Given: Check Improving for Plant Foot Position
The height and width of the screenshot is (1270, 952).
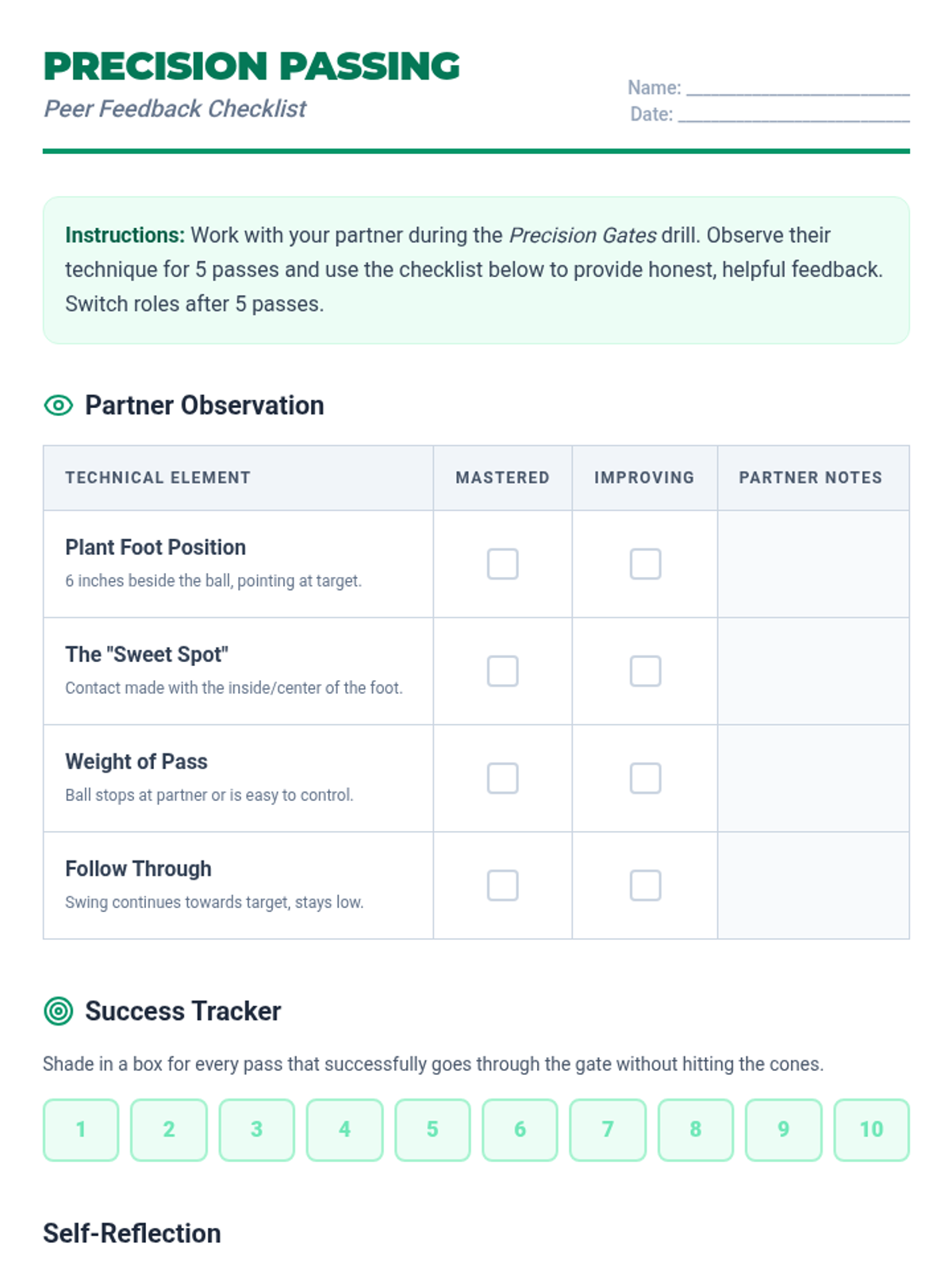Looking at the screenshot, I should pyautogui.click(x=645, y=564).
